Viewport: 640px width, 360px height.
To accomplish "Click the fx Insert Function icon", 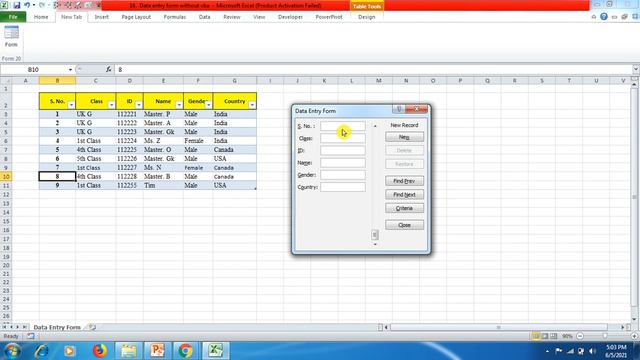I will (108, 69).
